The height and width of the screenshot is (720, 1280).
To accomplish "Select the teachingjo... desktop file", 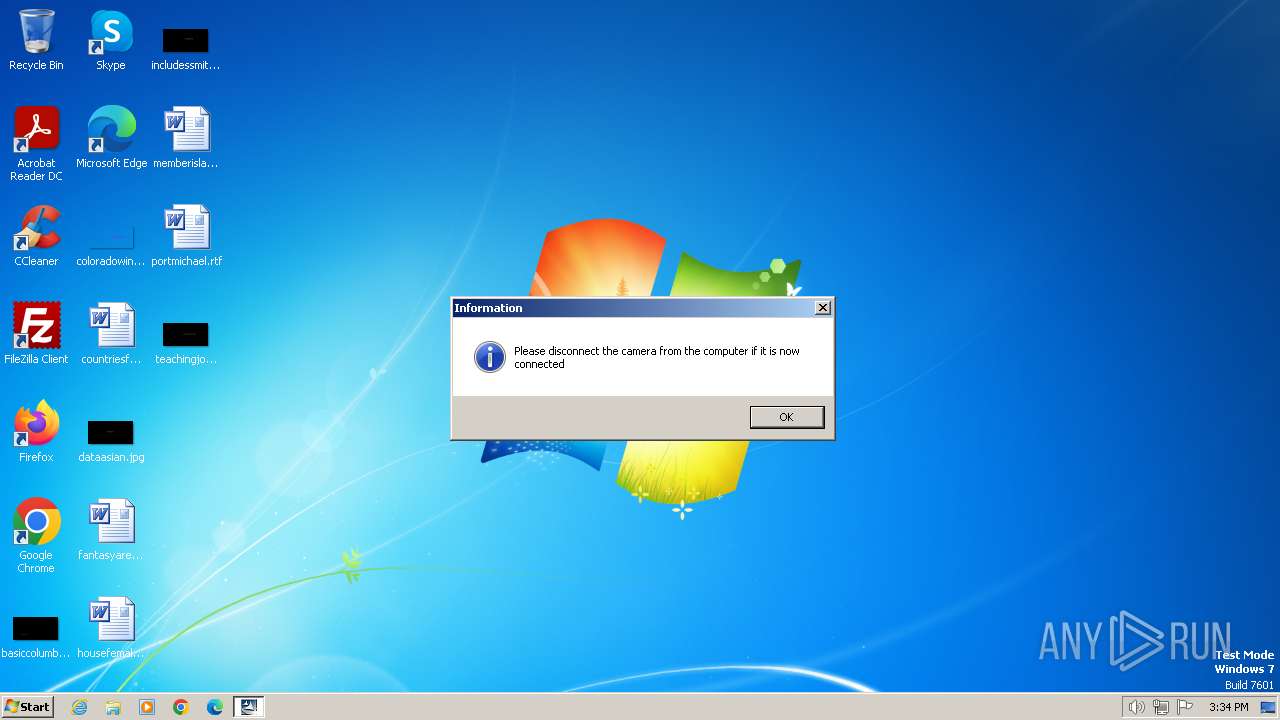I will pyautogui.click(x=185, y=342).
